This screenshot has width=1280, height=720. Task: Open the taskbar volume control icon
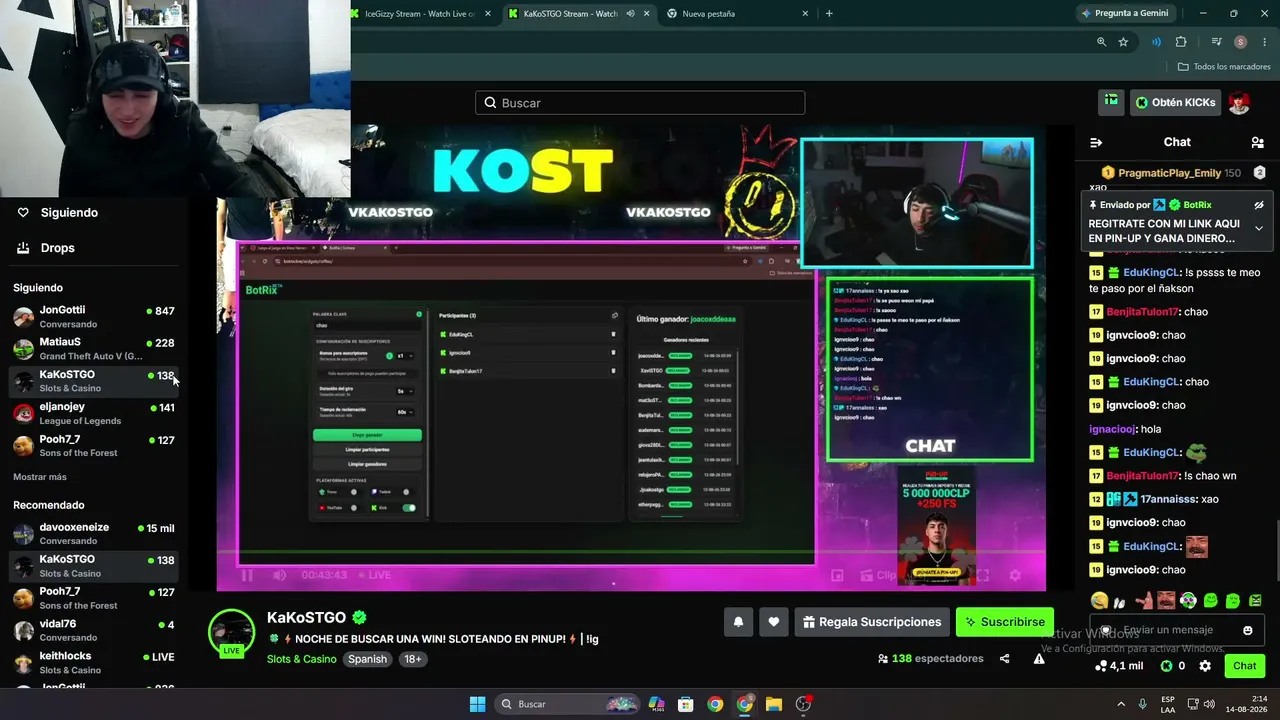click(x=1209, y=704)
